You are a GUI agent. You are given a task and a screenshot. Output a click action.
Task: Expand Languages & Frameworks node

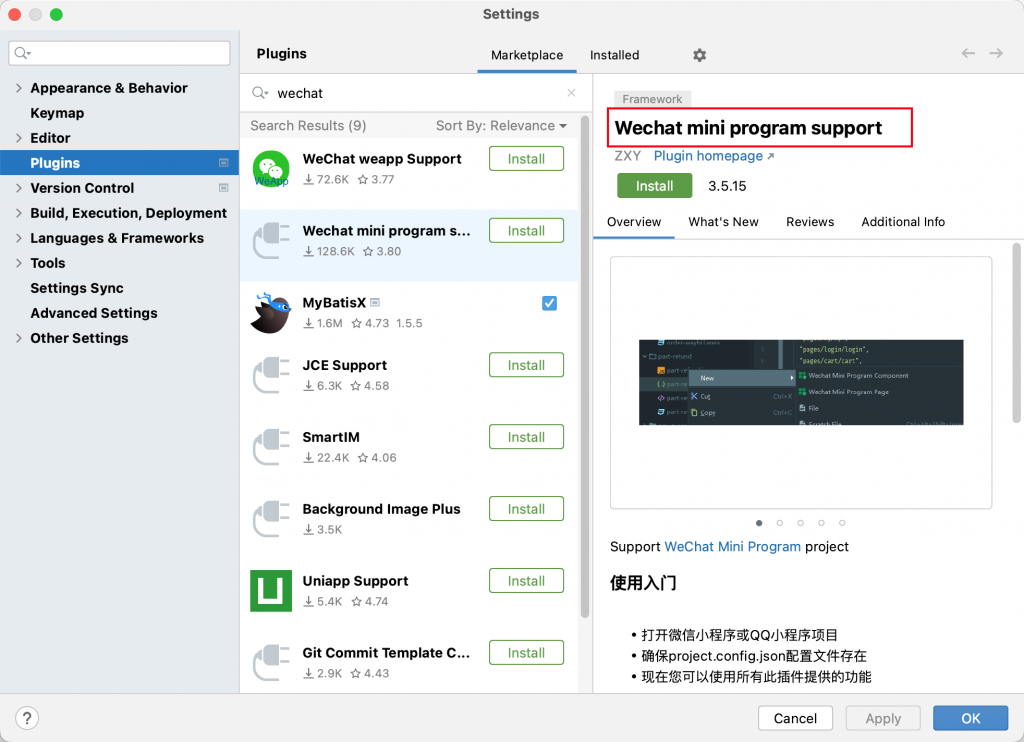[18, 238]
